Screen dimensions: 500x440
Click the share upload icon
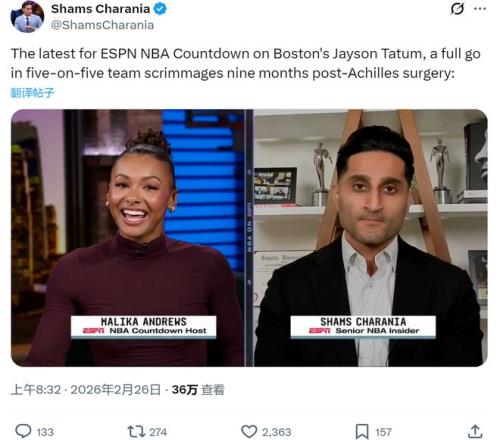click(475, 432)
